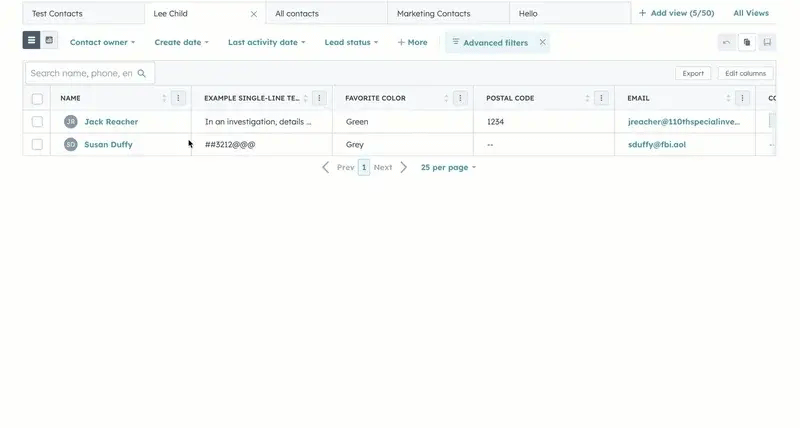Click the Export button
The image size is (800, 428).
point(693,73)
